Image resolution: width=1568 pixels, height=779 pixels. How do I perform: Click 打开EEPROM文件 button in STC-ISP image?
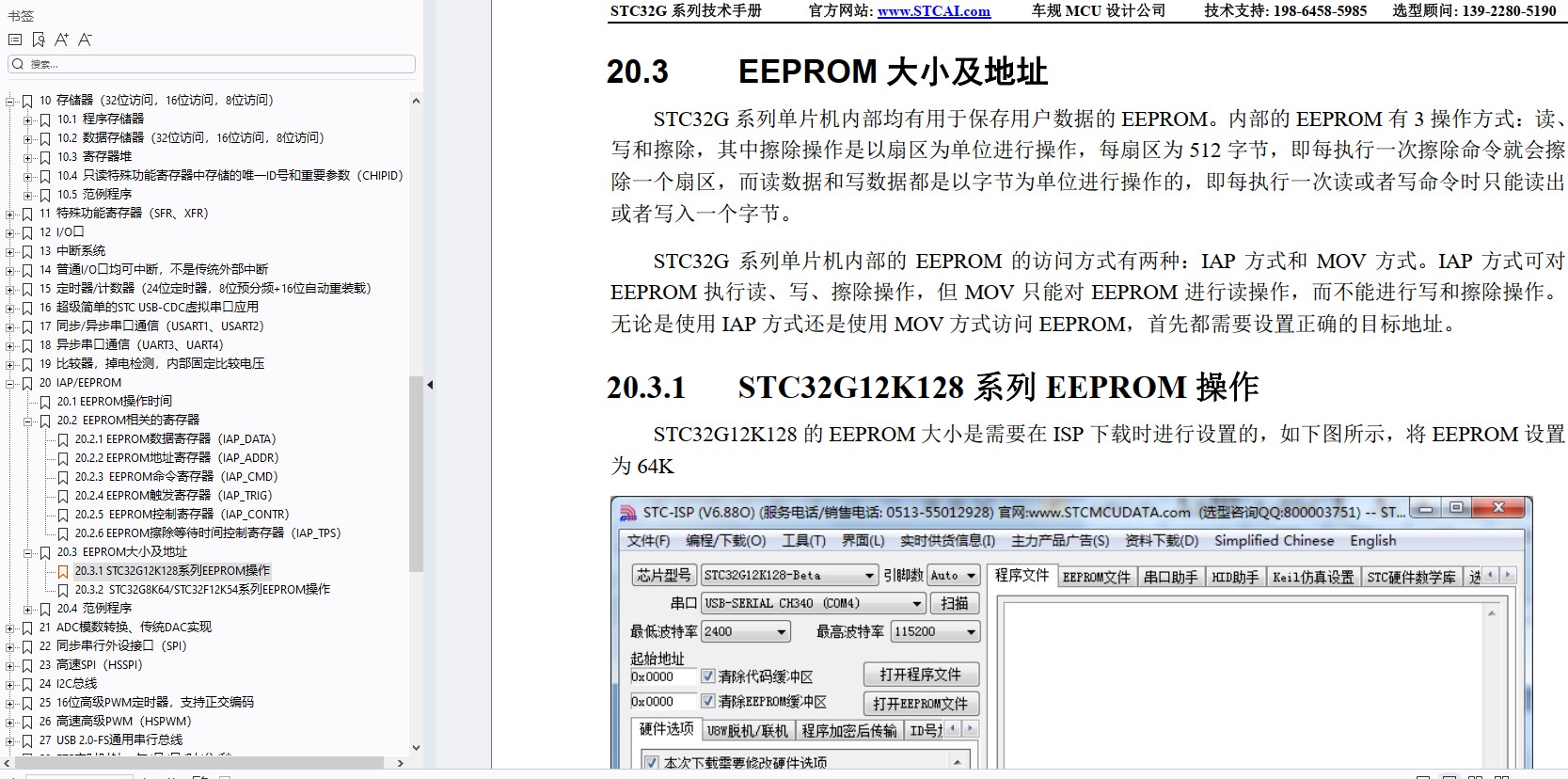coord(921,704)
